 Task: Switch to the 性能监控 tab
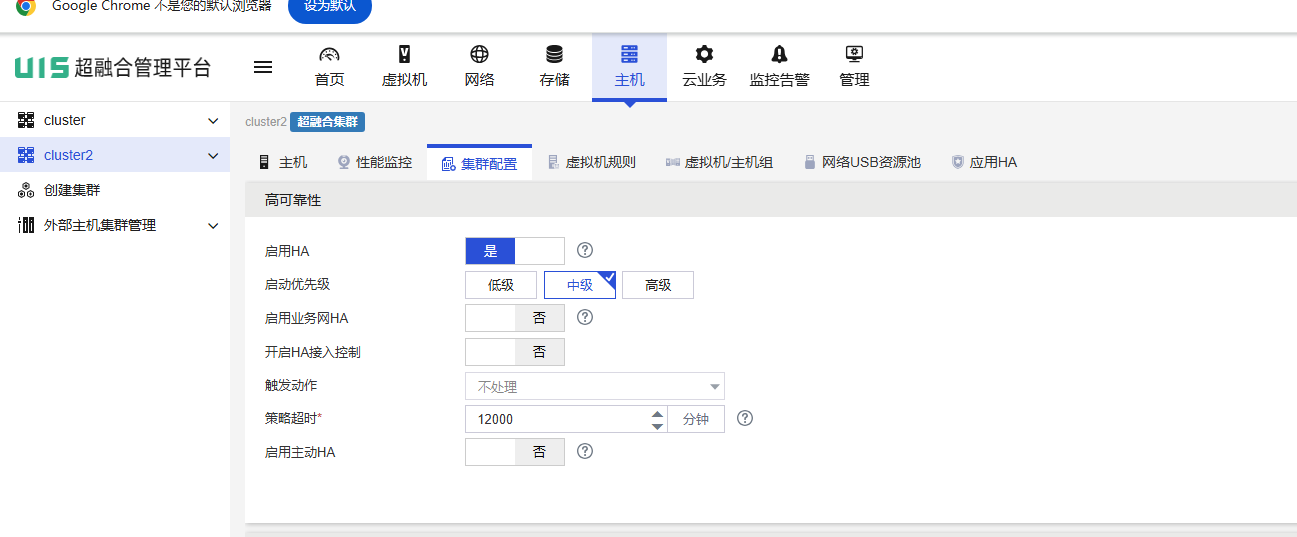(374, 162)
